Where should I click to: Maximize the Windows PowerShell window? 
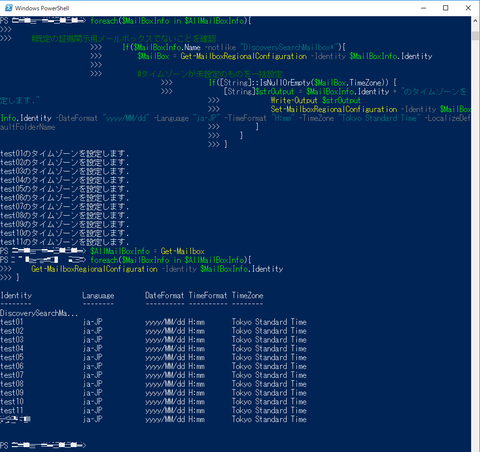point(445,8)
